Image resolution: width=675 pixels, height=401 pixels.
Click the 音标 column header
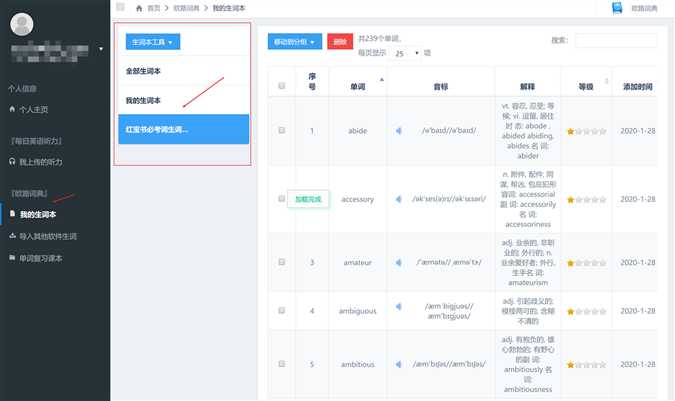pos(441,86)
